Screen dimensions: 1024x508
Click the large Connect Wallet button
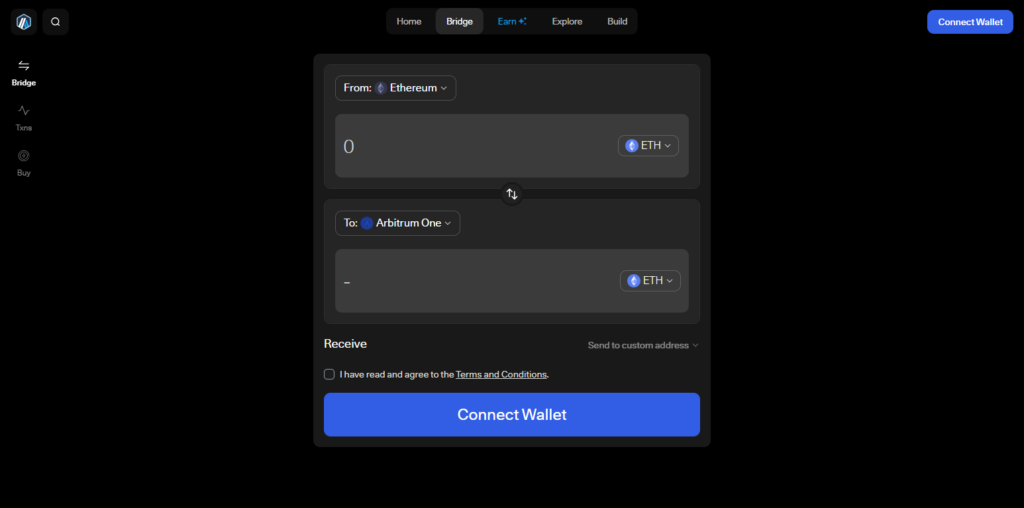(512, 415)
